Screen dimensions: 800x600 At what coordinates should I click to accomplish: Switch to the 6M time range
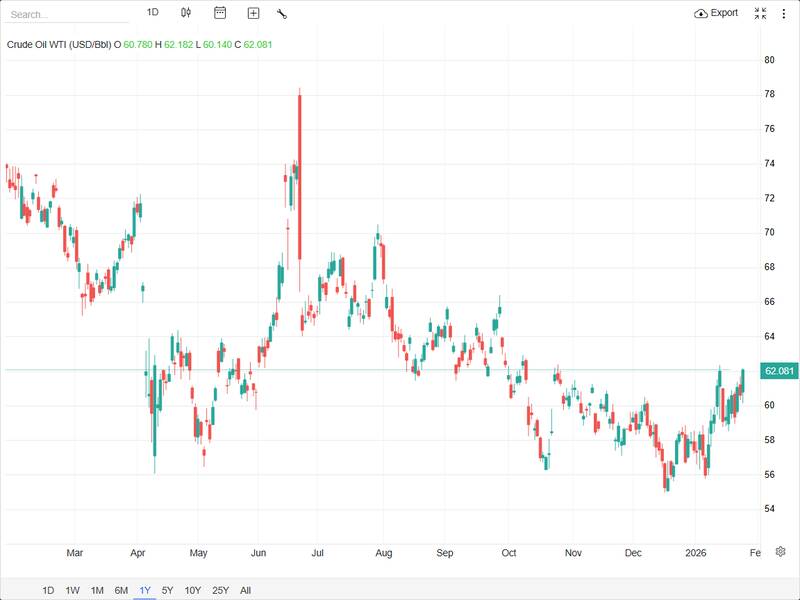121,590
